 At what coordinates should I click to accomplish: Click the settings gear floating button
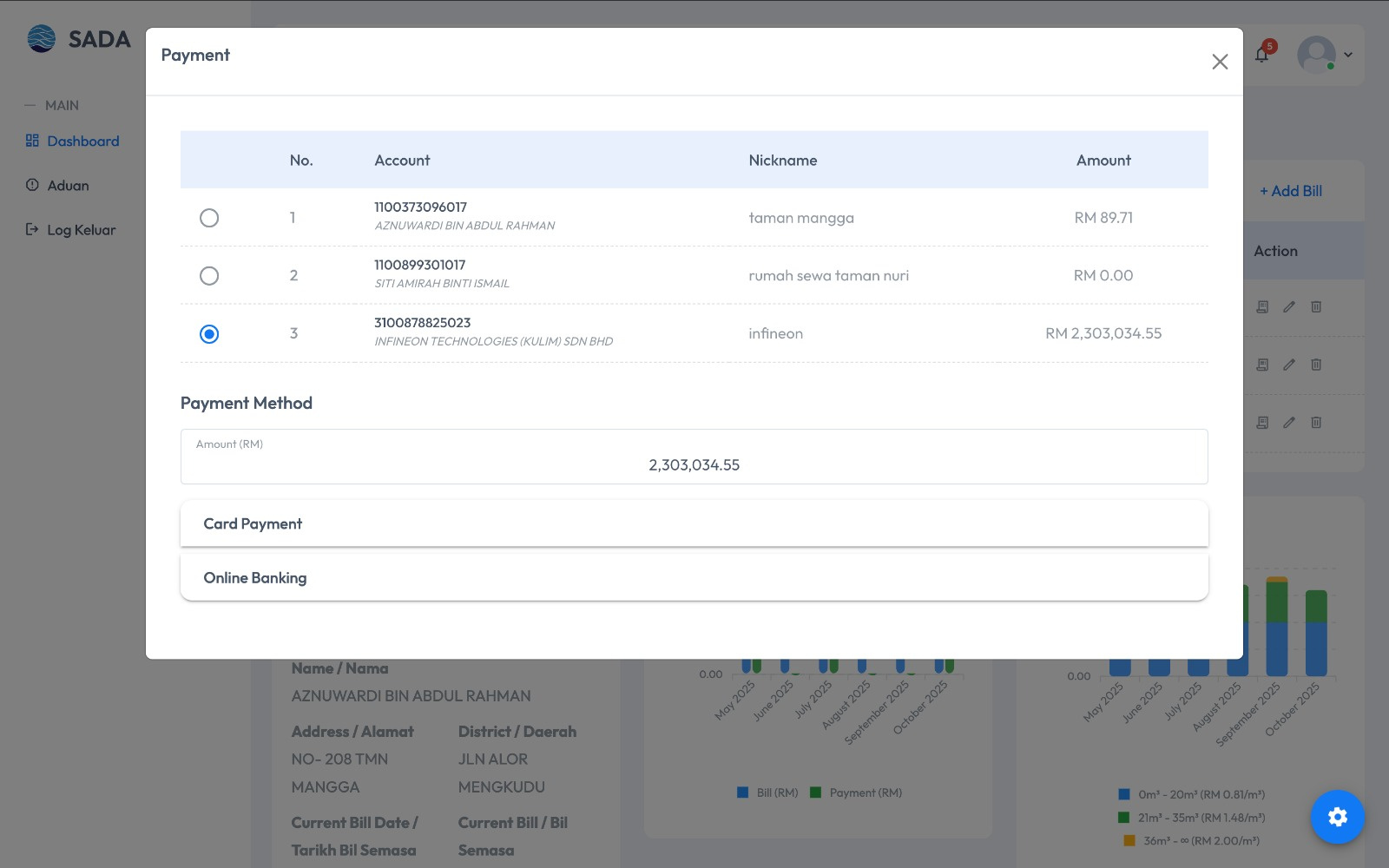click(1338, 817)
